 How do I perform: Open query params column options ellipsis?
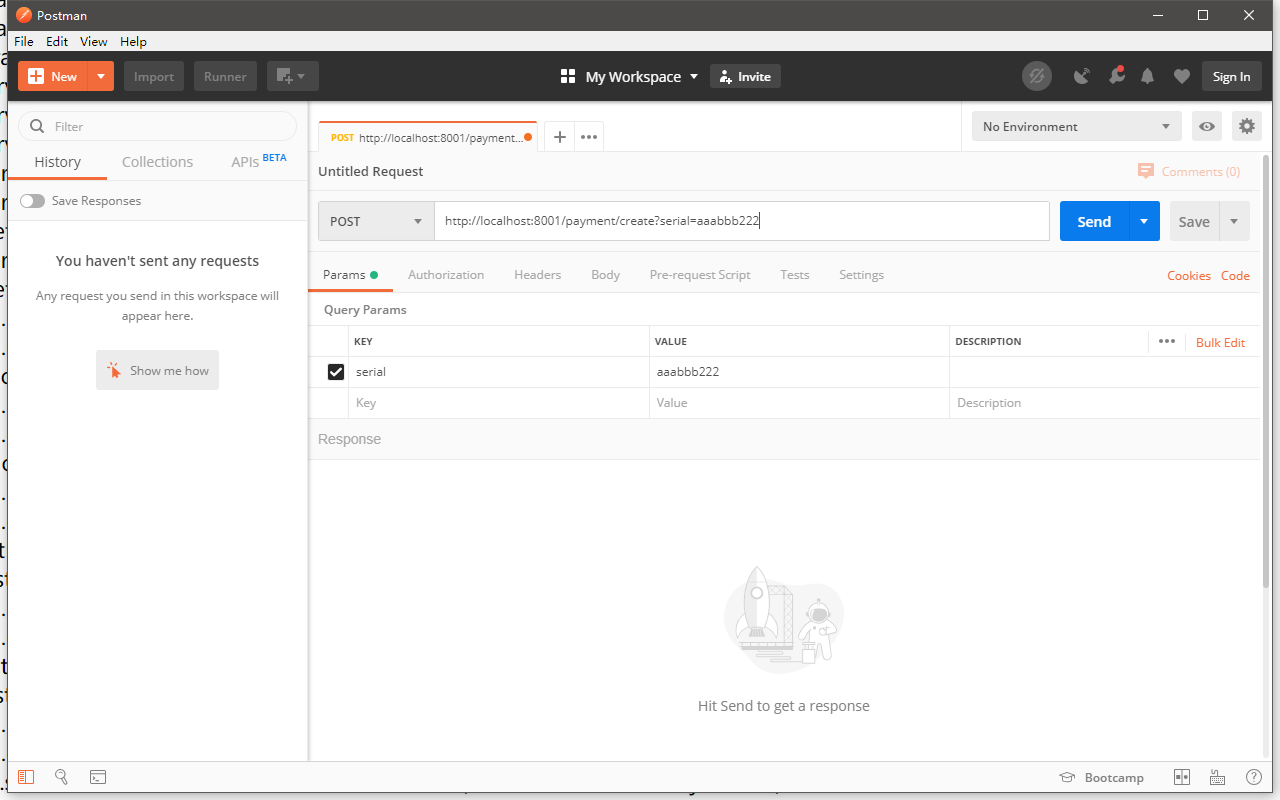pos(1167,341)
